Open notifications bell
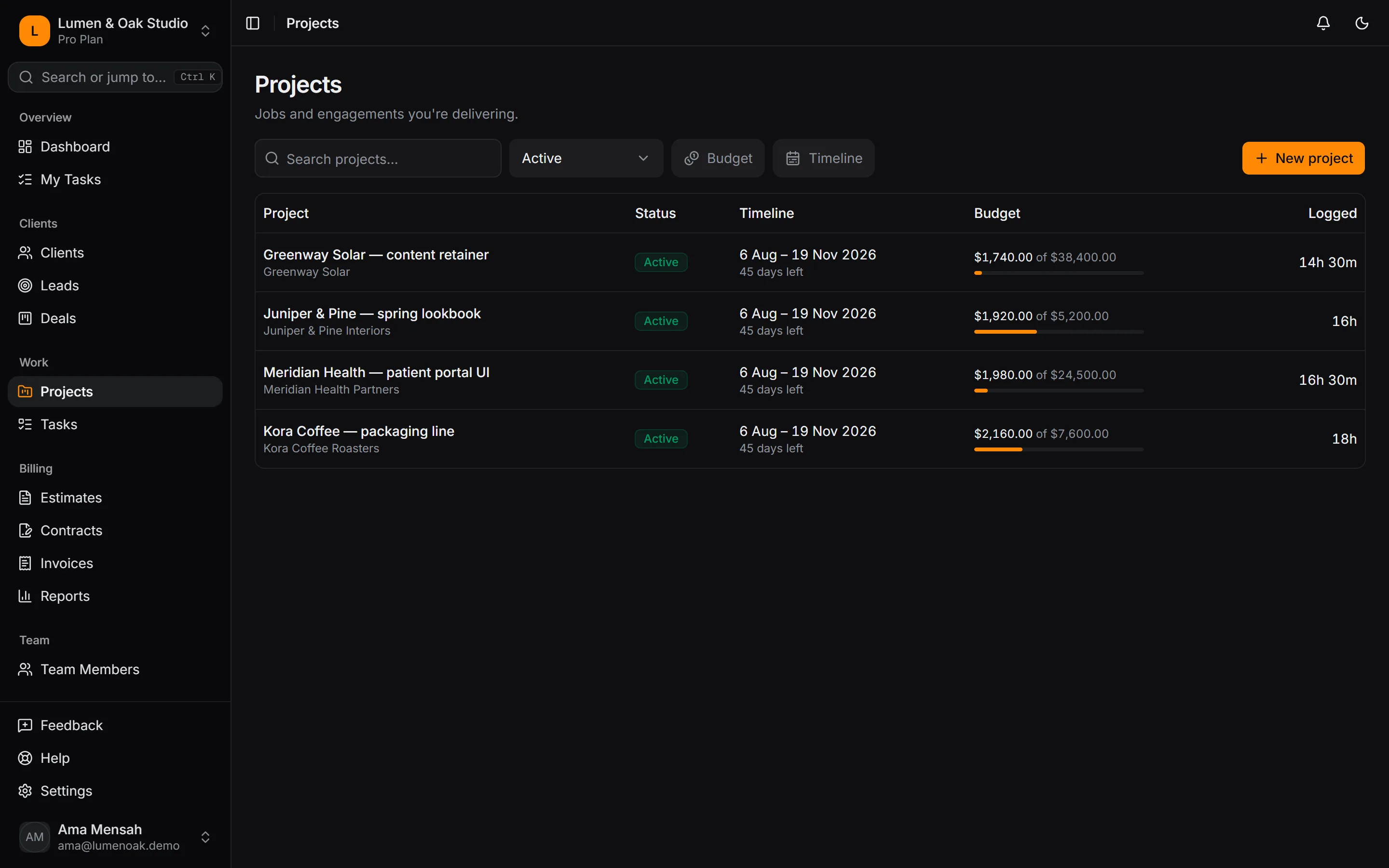This screenshot has height=868, width=1389. pos(1323,23)
